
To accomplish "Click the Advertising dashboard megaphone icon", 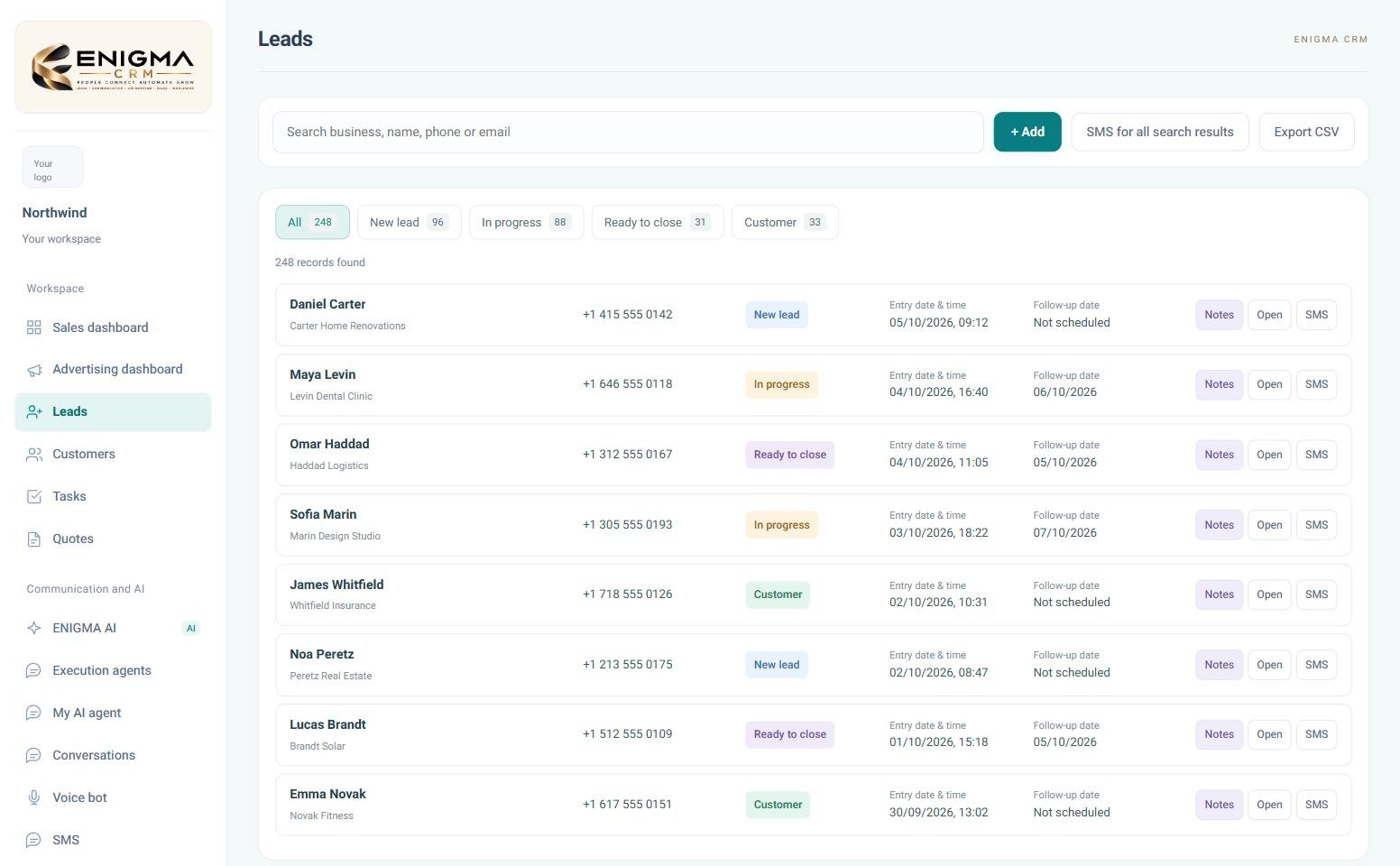I will 34,370.
